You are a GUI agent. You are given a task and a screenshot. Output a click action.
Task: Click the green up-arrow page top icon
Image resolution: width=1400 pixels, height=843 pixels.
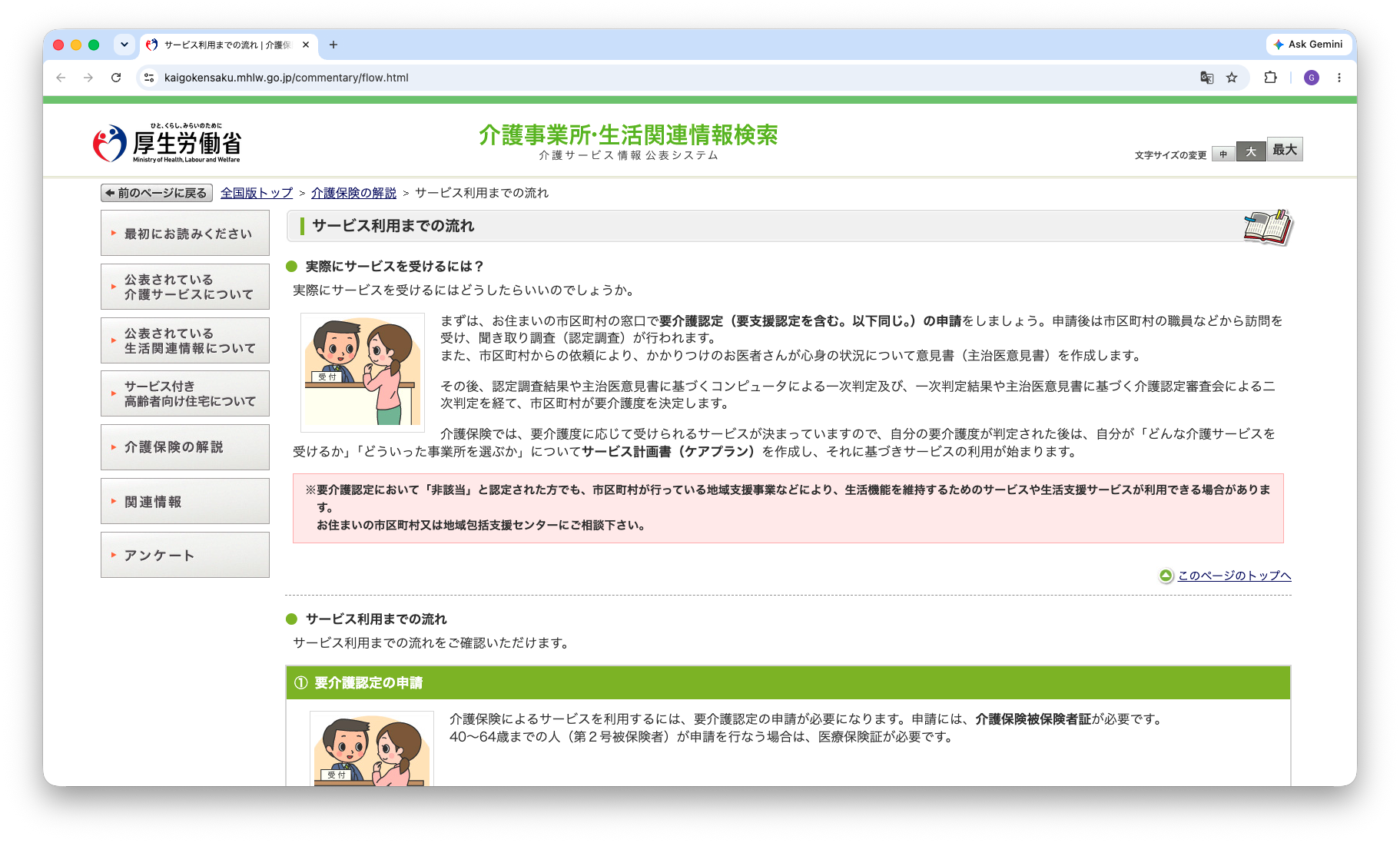point(1166,576)
